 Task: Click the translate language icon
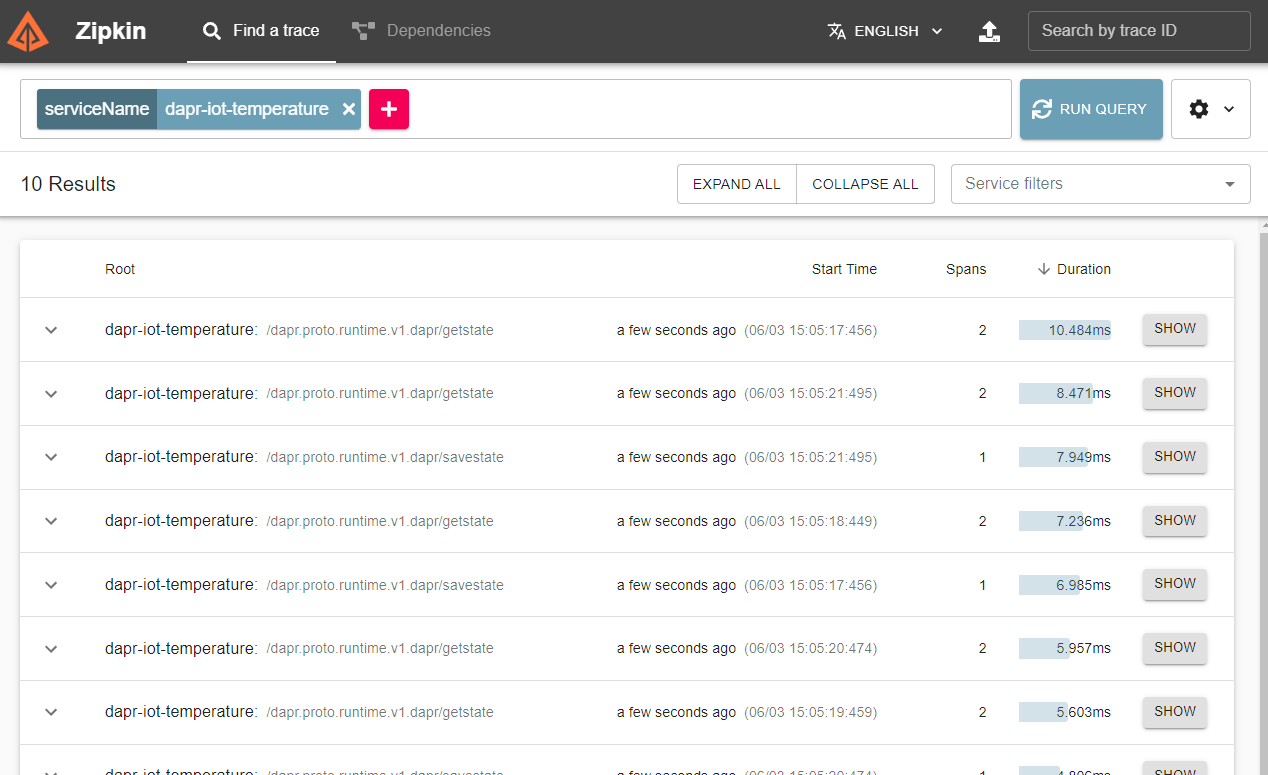pyautogui.click(x=837, y=31)
